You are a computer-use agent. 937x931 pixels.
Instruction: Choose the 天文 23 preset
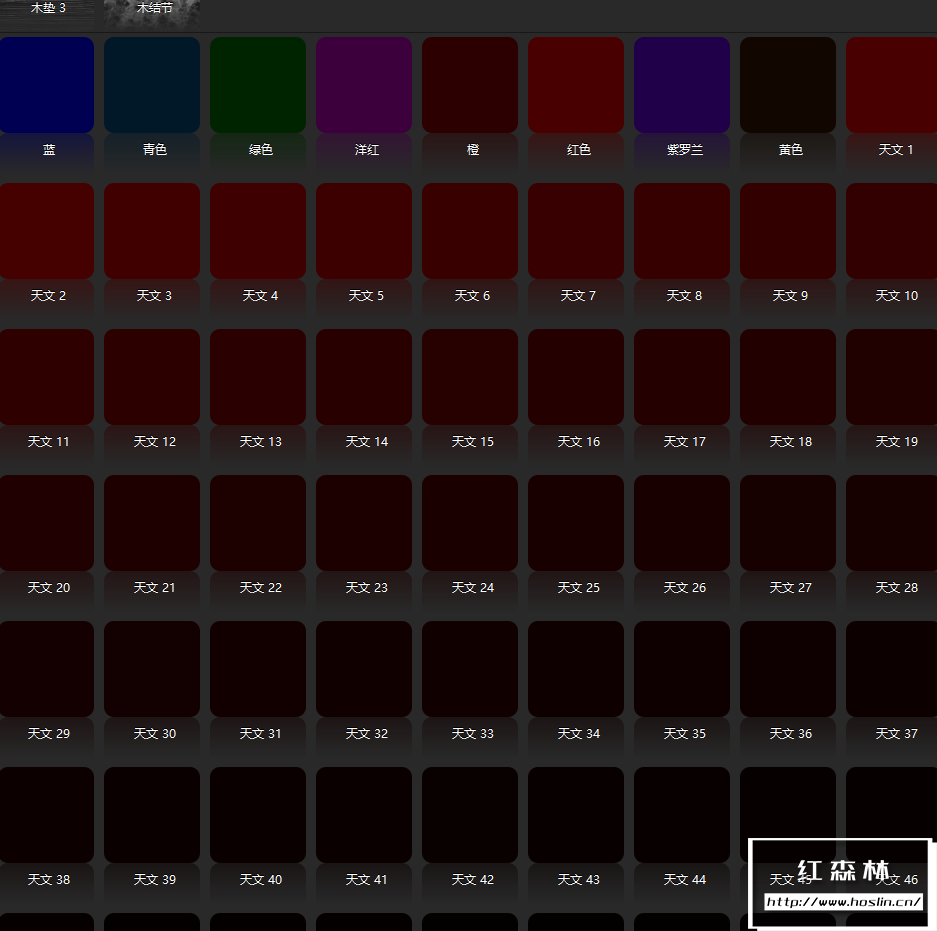[364, 523]
